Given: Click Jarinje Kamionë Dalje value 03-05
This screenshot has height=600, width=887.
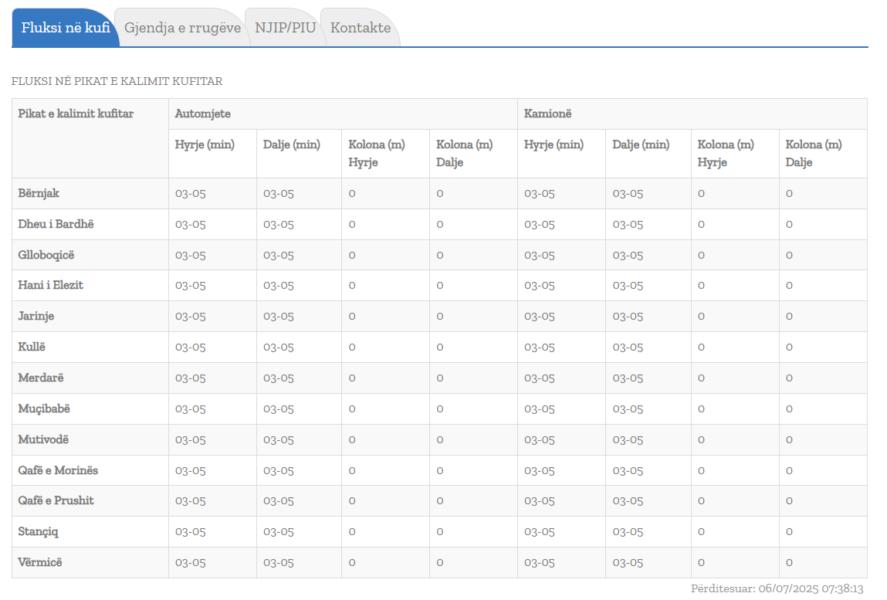Looking at the screenshot, I should 628,316.
